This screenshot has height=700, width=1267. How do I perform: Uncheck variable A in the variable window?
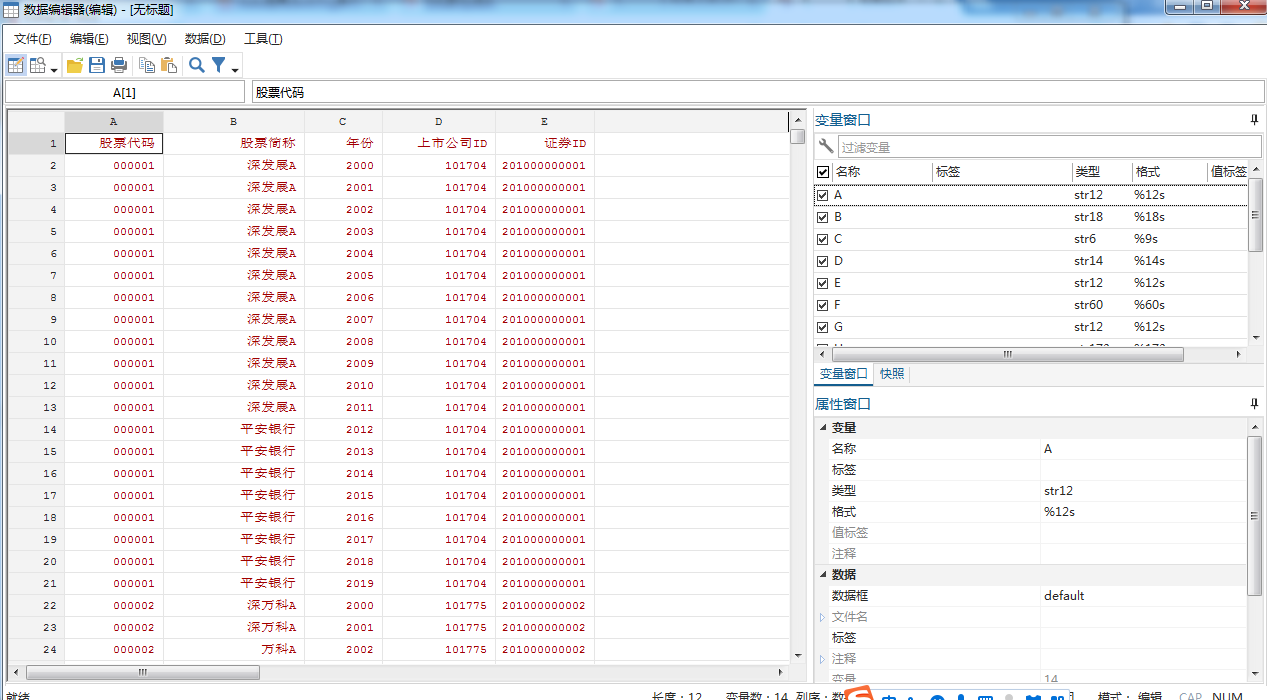point(823,195)
